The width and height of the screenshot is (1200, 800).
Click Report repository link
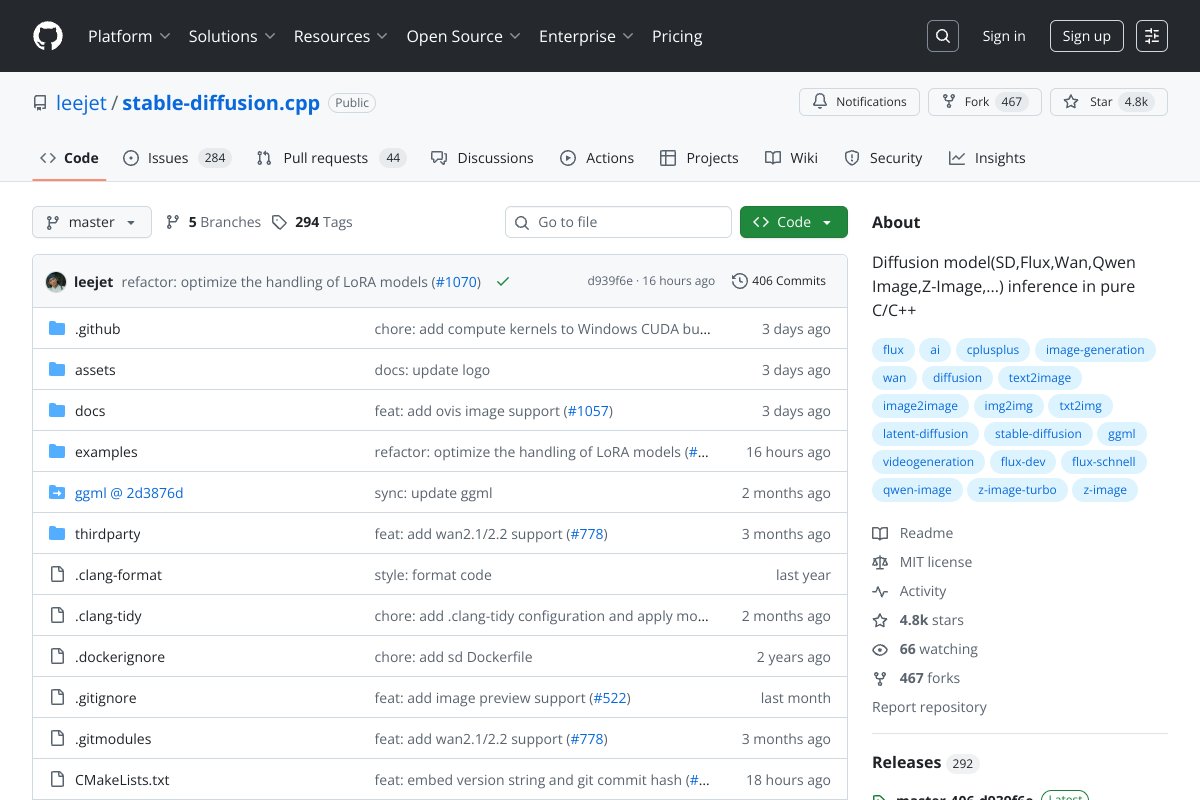click(x=929, y=707)
